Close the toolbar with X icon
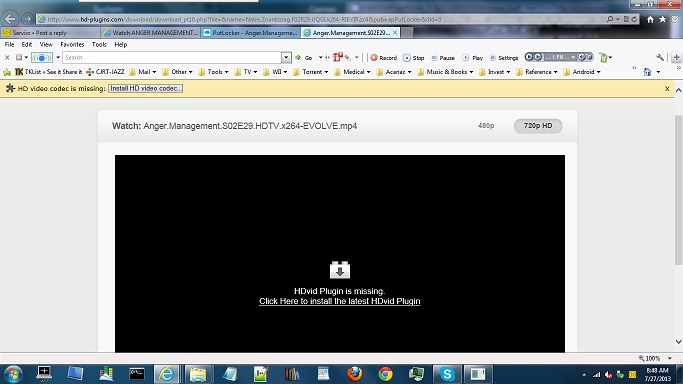 [7, 57]
